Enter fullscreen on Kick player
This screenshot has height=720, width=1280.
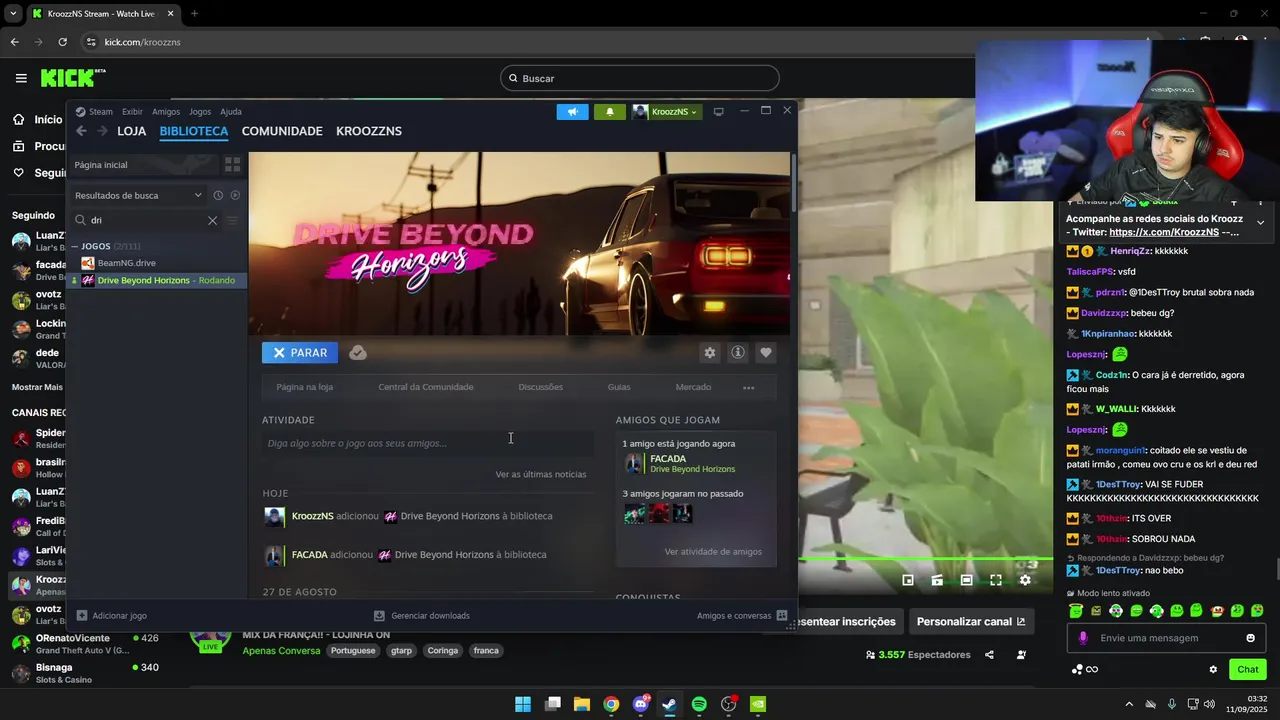pos(996,580)
